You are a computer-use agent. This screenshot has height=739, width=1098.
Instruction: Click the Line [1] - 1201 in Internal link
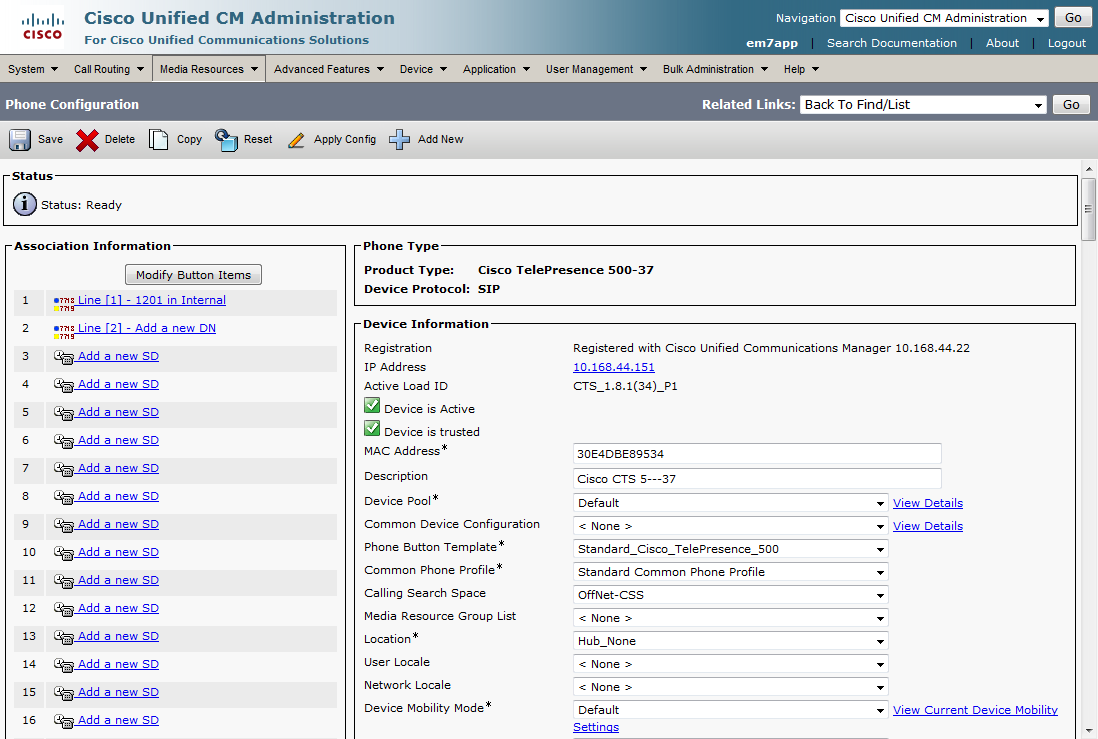pyautogui.click(x=151, y=300)
